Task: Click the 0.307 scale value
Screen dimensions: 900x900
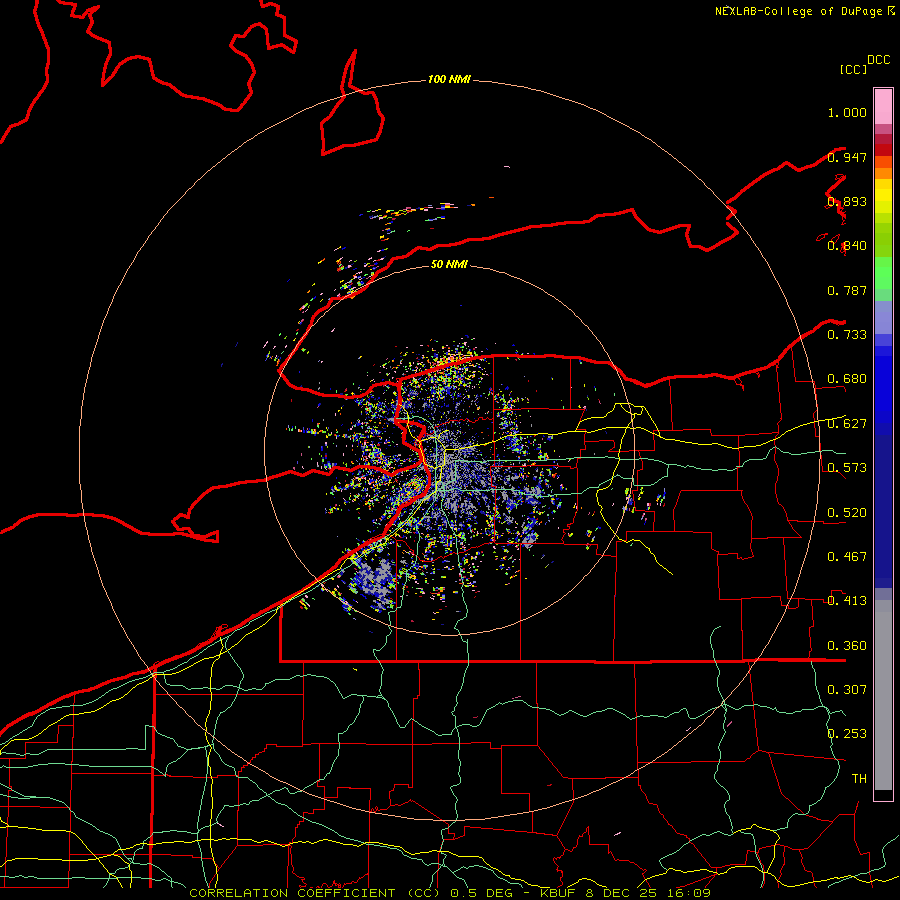Action: (x=847, y=690)
